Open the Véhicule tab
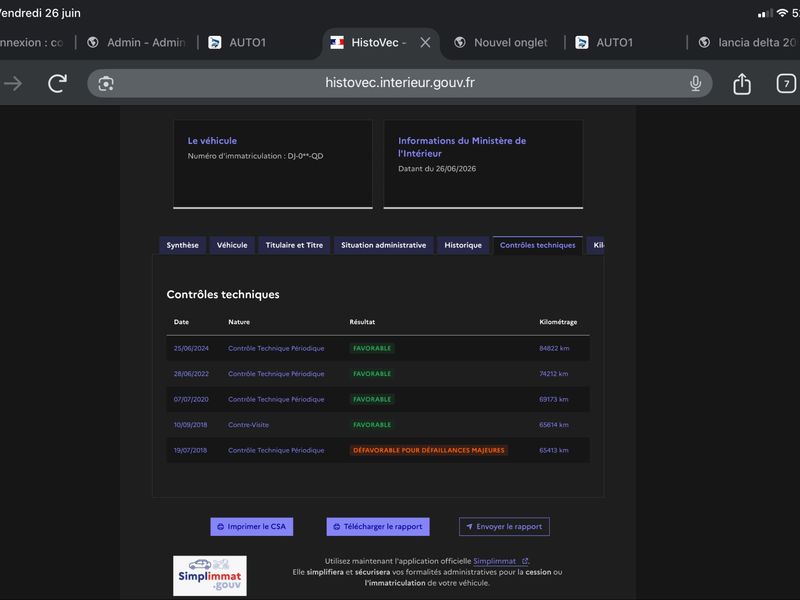The width and height of the screenshot is (800, 600). pos(232,245)
